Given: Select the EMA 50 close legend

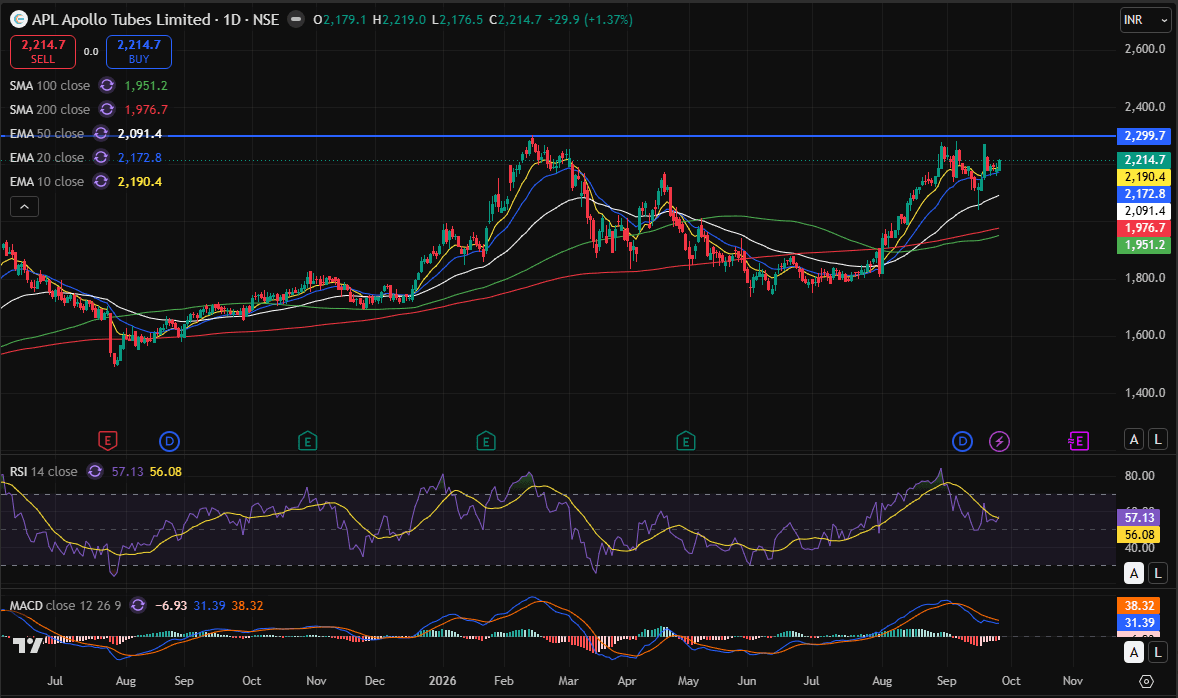Looking at the screenshot, I should [47, 134].
